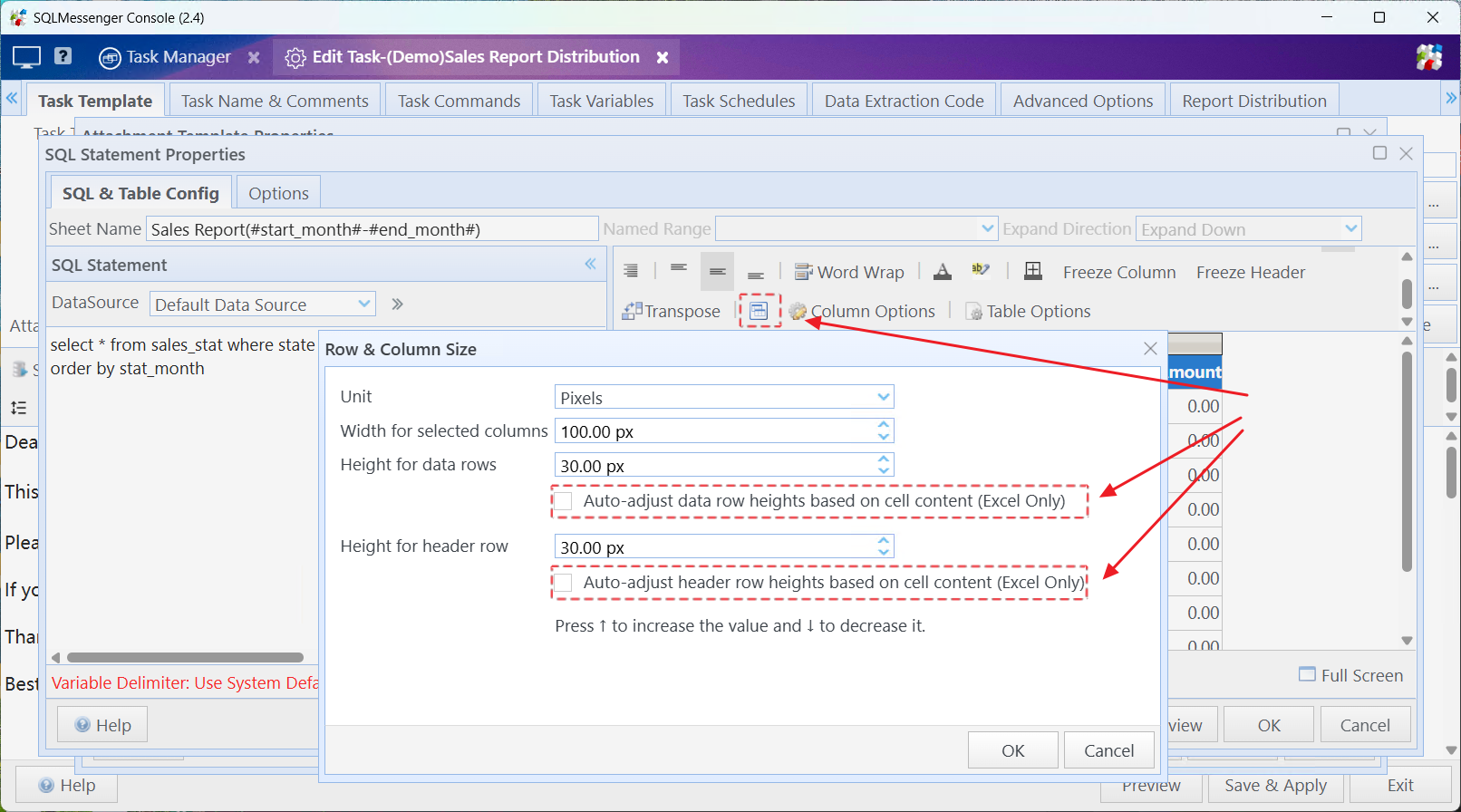
Task: Cancel the Row & Column Size dialog
Action: point(1109,750)
